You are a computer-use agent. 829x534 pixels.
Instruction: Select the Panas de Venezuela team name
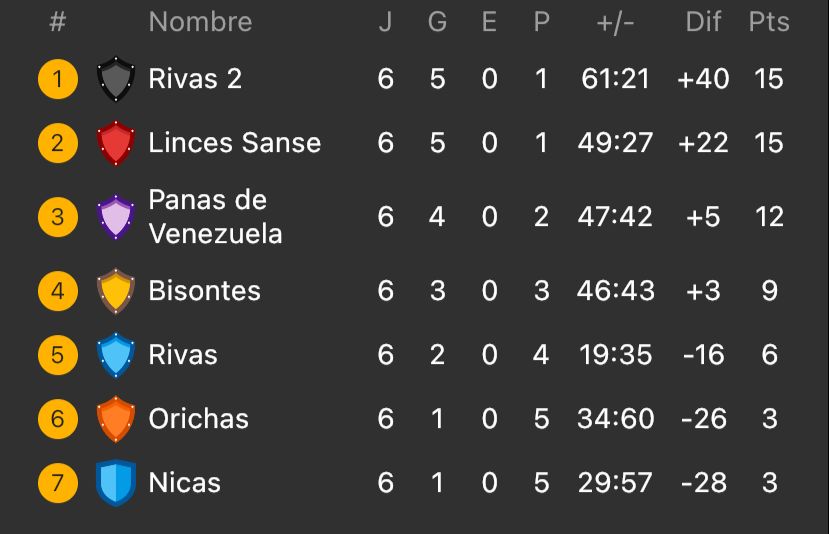[215, 216]
